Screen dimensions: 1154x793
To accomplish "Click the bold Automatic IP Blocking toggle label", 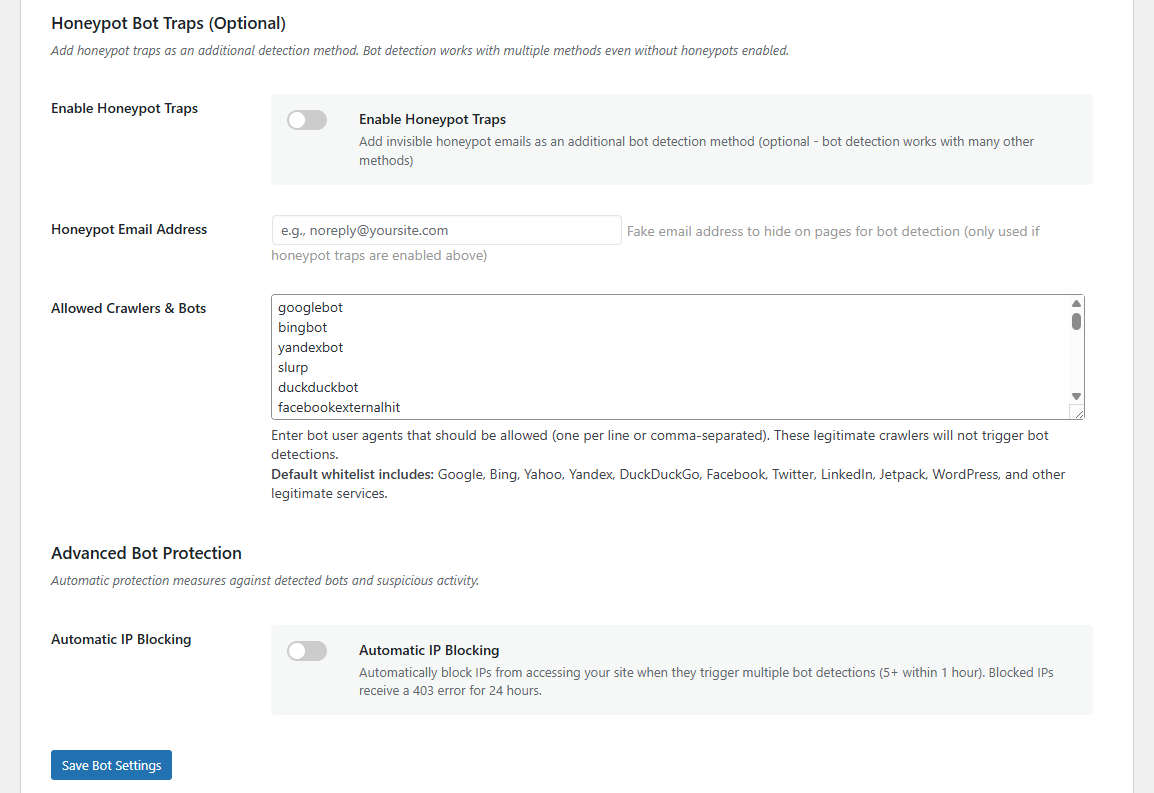I will (x=429, y=650).
